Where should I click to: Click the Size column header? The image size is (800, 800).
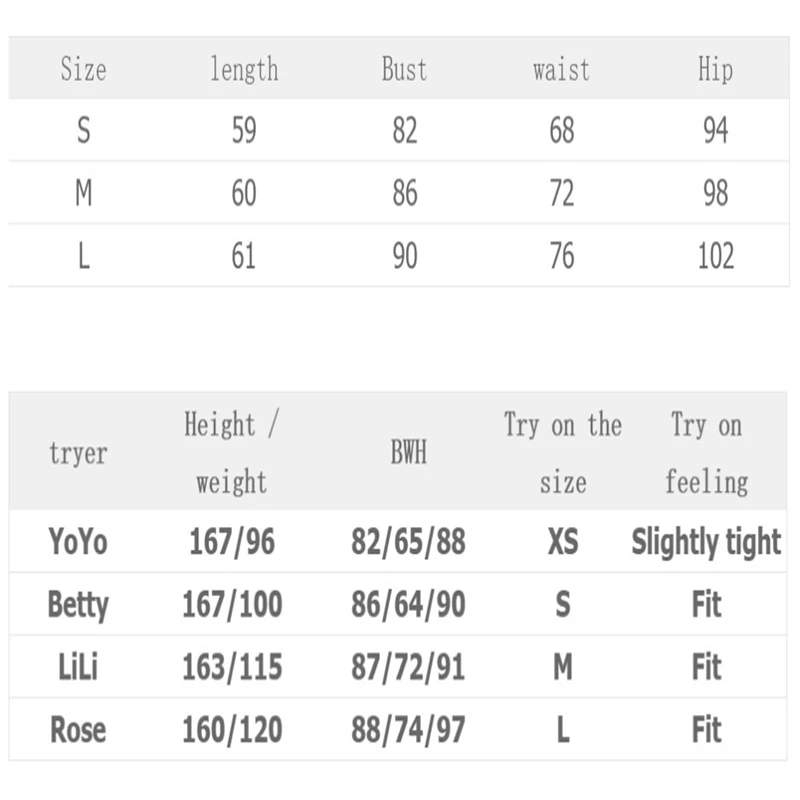[x=83, y=70]
